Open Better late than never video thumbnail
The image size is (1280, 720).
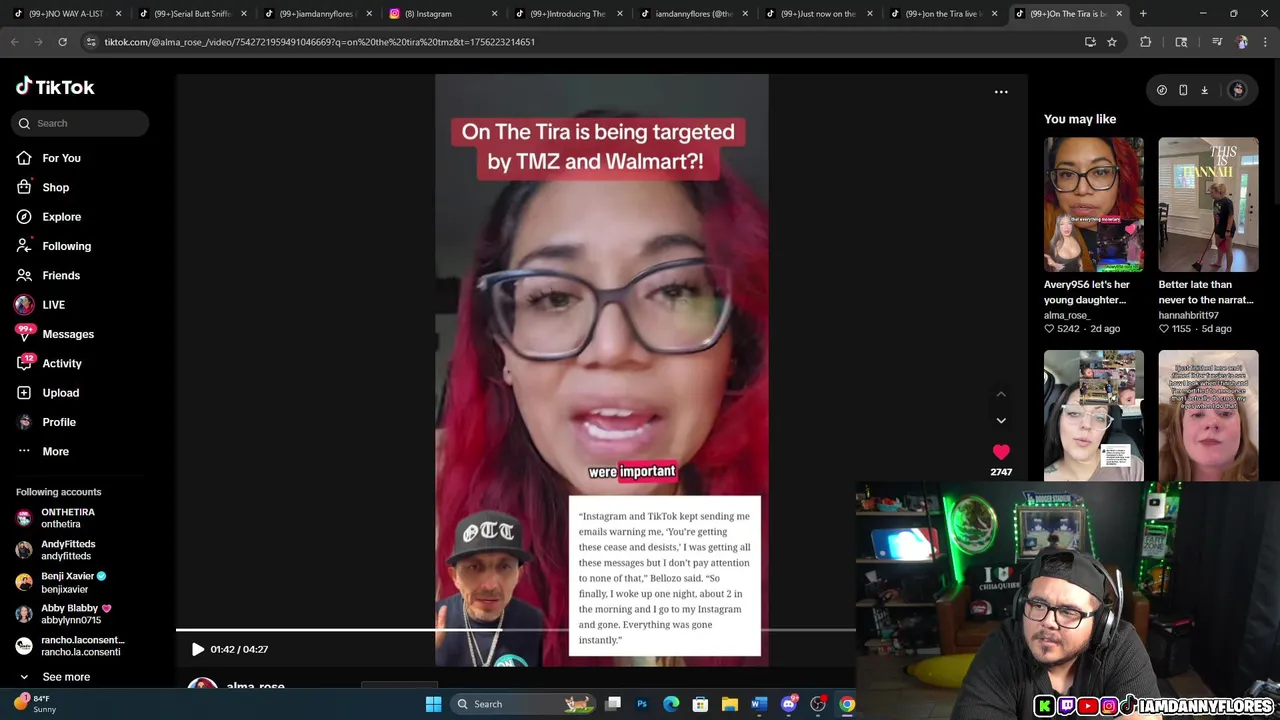(x=1208, y=204)
